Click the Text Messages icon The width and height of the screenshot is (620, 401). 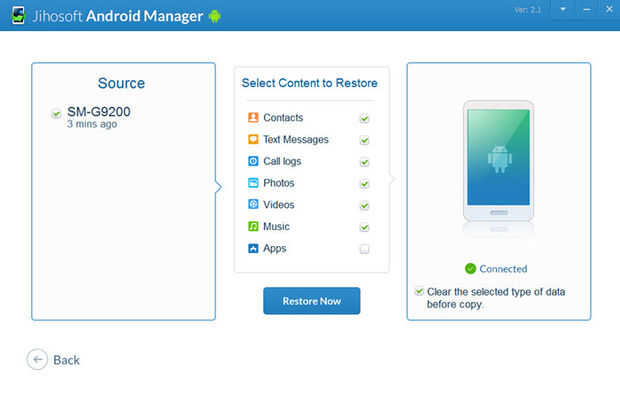tap(253, 139)
